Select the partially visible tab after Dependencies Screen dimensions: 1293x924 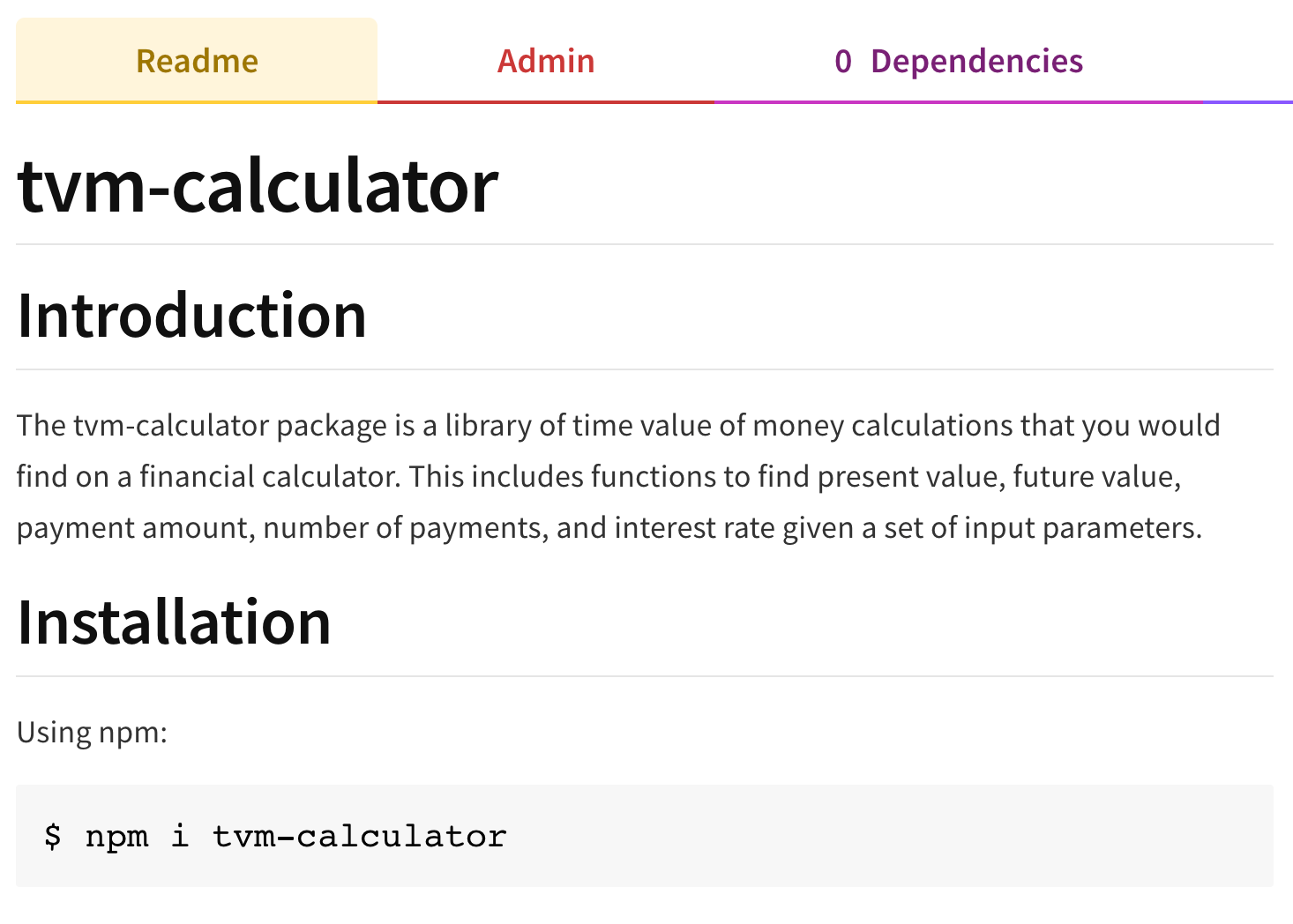[x=1248, y=61]
